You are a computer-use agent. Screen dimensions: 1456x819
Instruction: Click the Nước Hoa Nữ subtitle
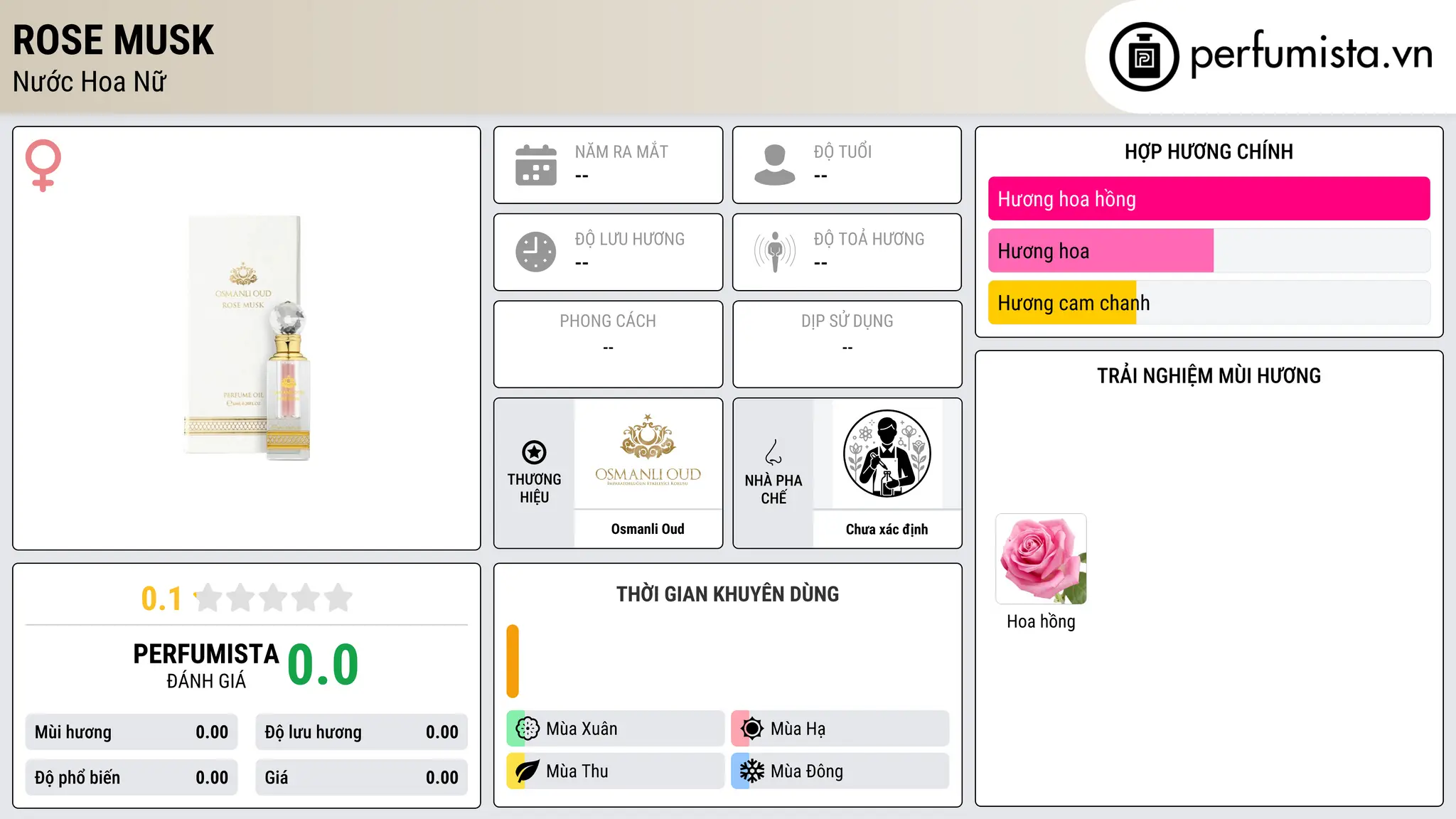tap(90, 82)
